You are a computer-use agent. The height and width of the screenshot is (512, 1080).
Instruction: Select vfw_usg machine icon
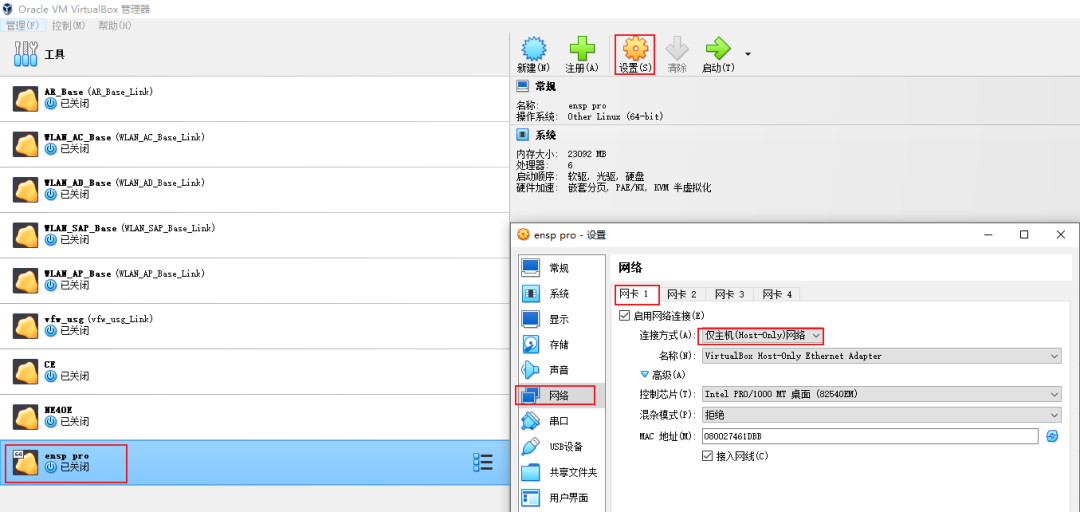click(x=26, y=326)
